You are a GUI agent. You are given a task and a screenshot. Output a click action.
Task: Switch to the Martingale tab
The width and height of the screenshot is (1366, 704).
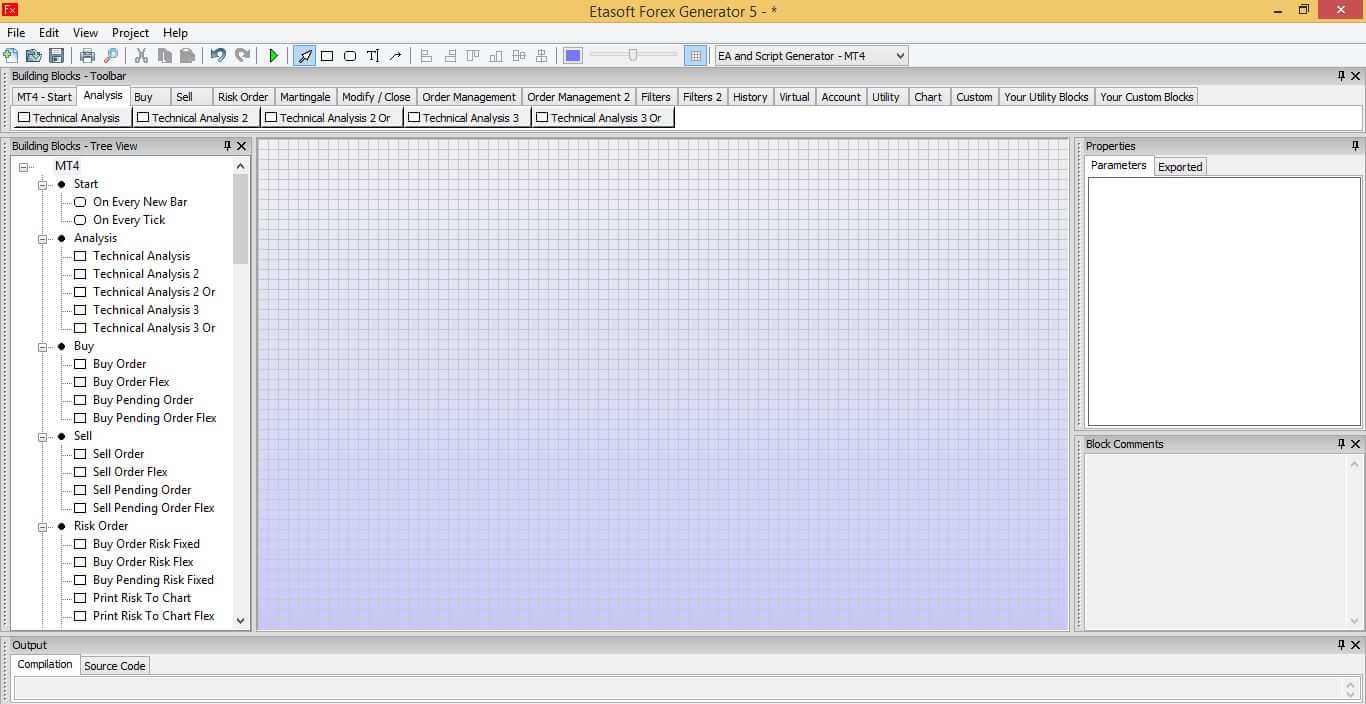(x=305, y=97)
